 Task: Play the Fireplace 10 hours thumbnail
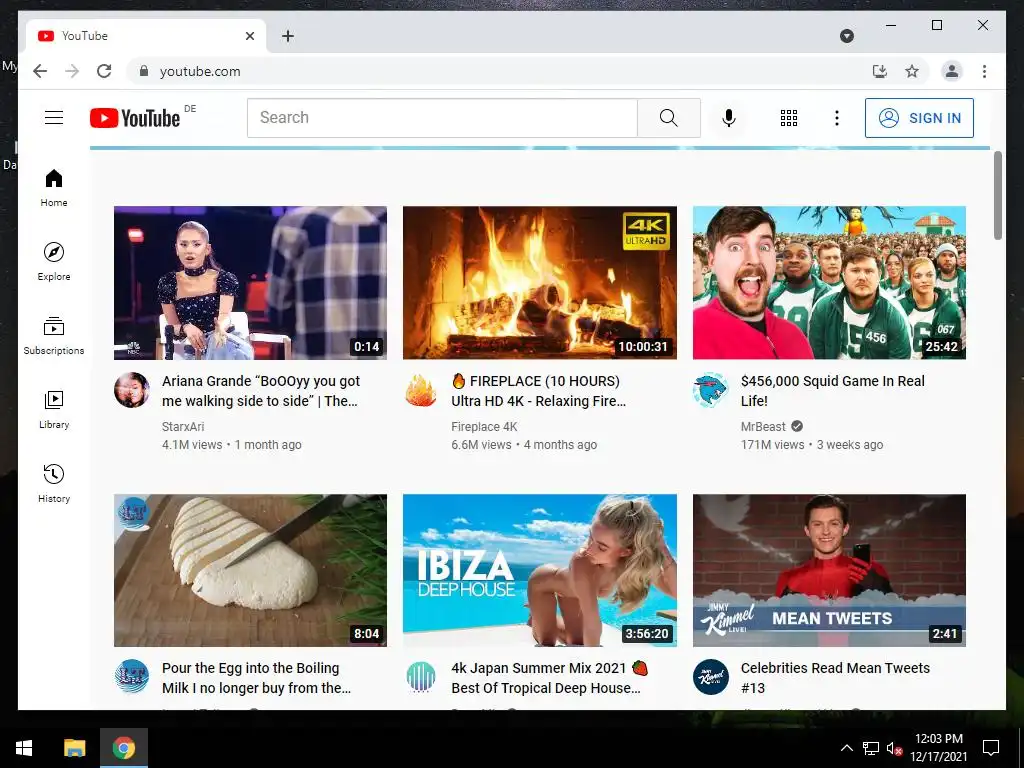[x=539, y=283]
